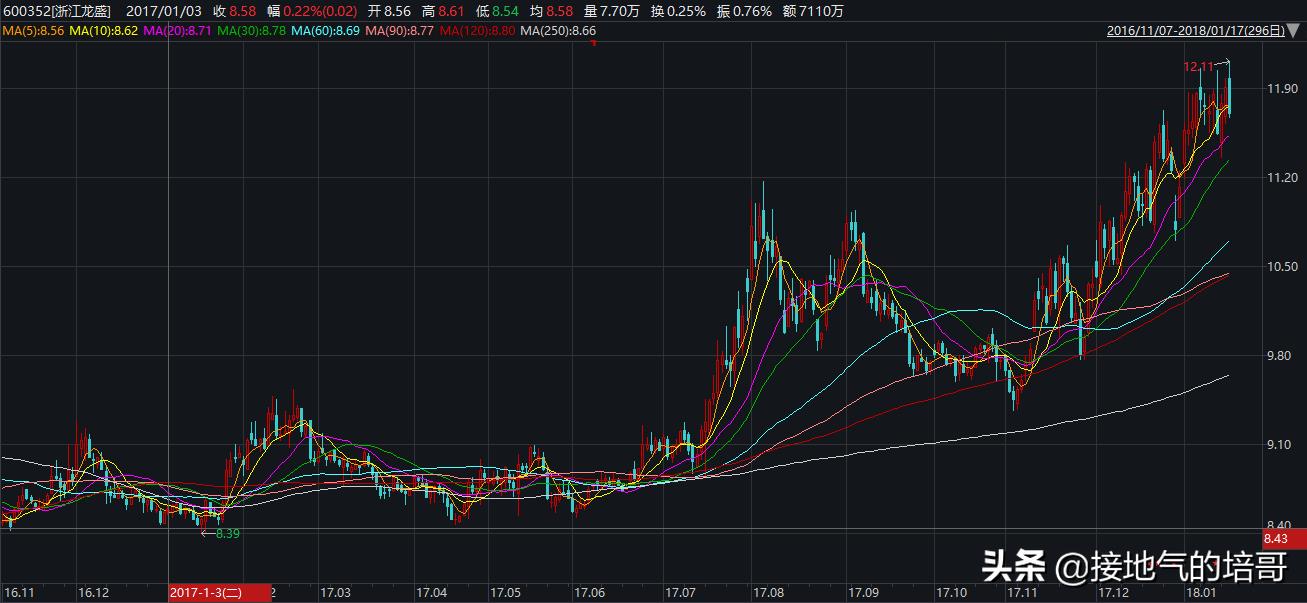Select the MA(120) indicator label
This screenshot has width=1307, height=603.
tap(478, 32)
